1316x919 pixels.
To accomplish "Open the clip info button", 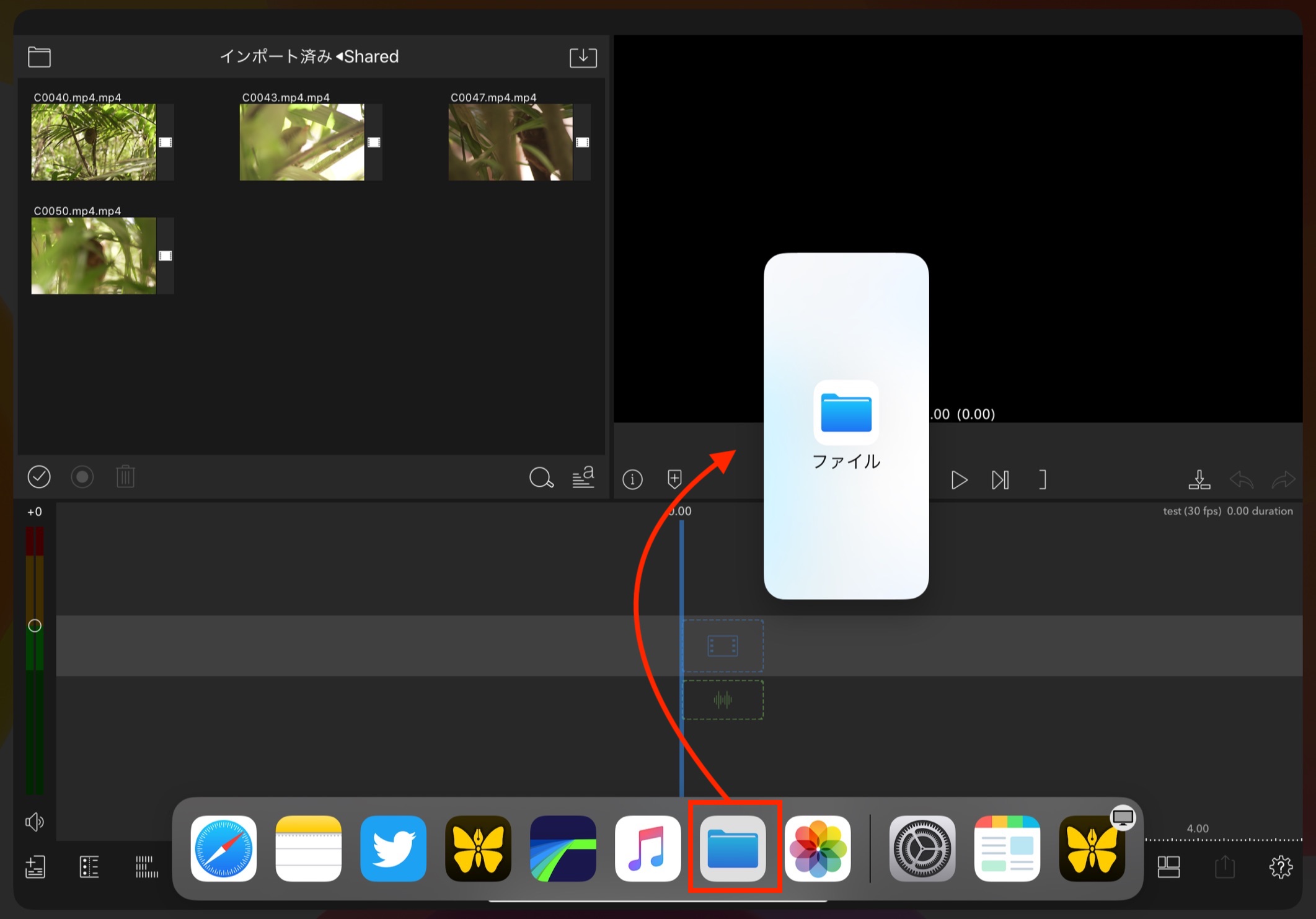I will [x=632, y=479].
